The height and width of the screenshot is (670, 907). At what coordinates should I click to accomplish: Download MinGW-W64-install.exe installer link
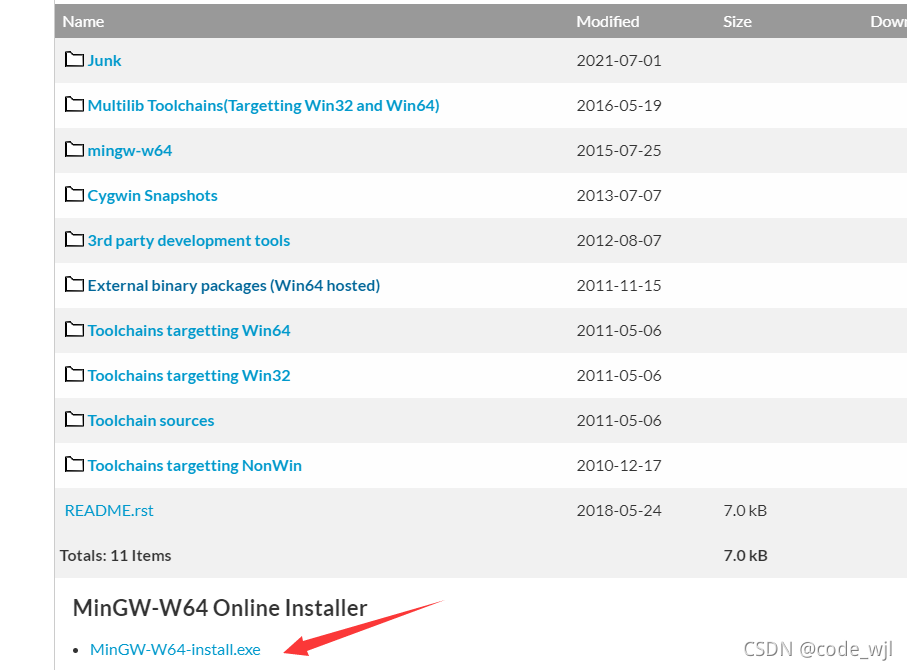point(175,650)
